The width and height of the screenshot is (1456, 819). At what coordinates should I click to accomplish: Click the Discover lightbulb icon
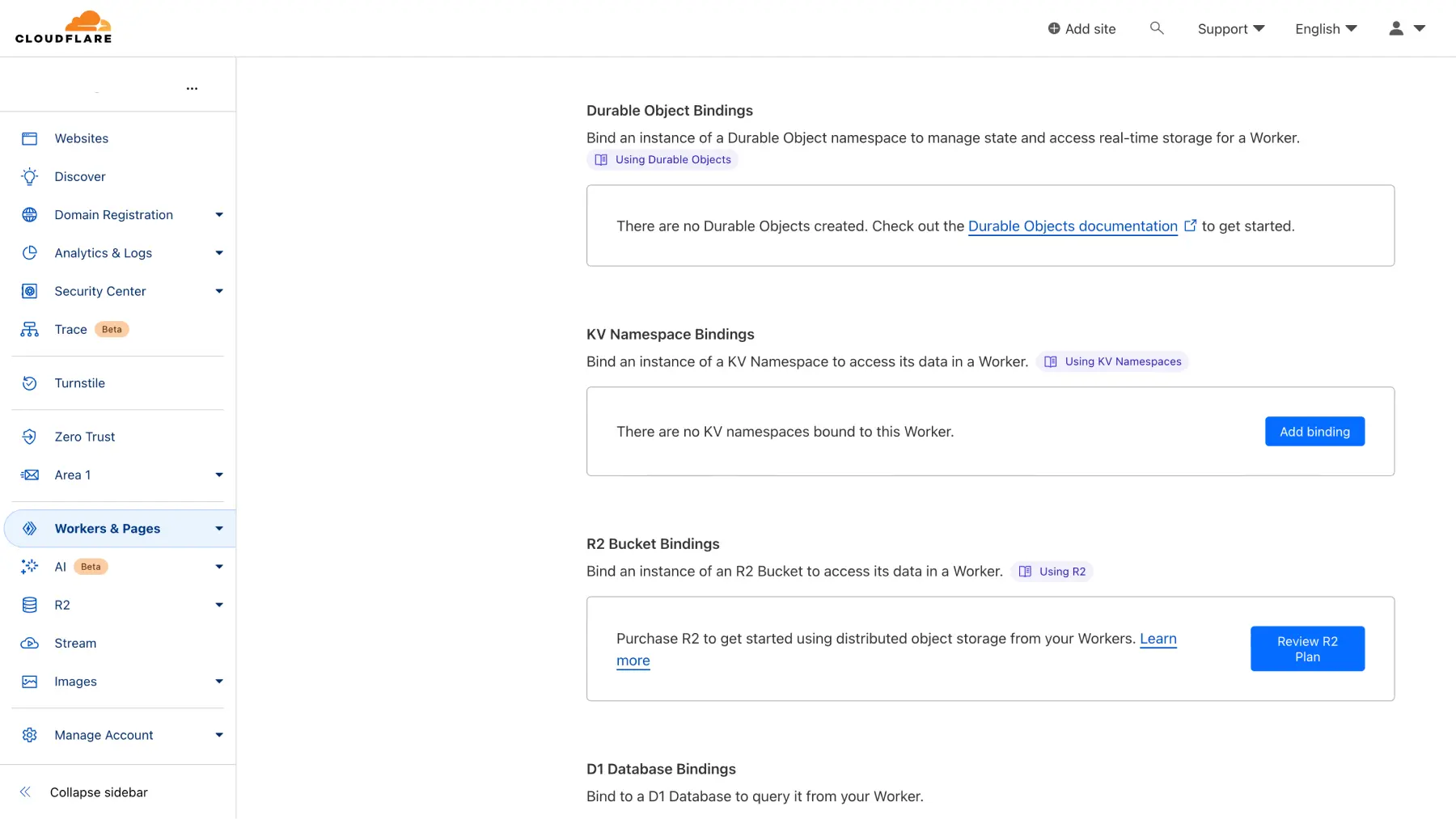(30, 176)
